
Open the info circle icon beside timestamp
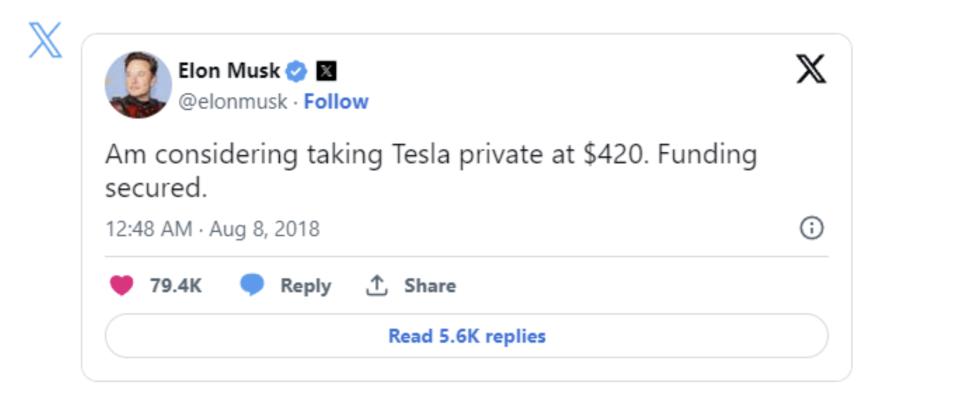pos(812,229)
